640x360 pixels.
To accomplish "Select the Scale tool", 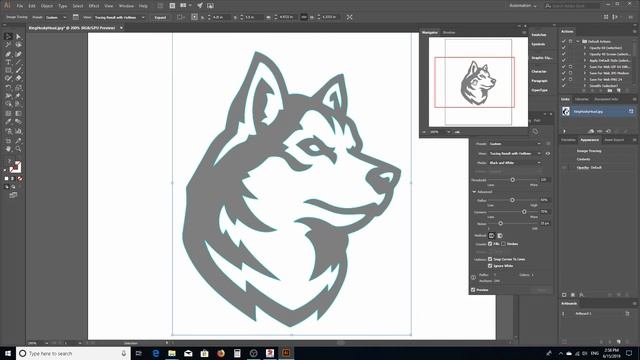I will 18,88.
